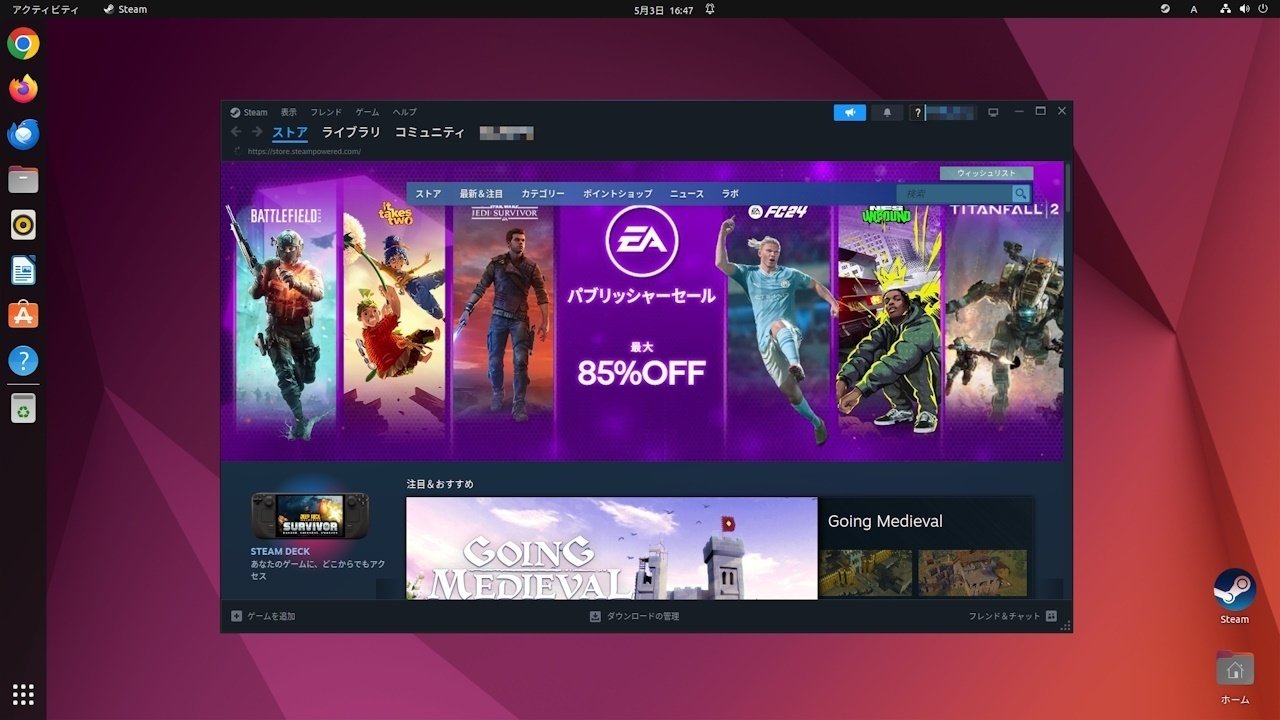Click the question mark avatar icon
The image size is (1280, 720).
tap(917, 112)
